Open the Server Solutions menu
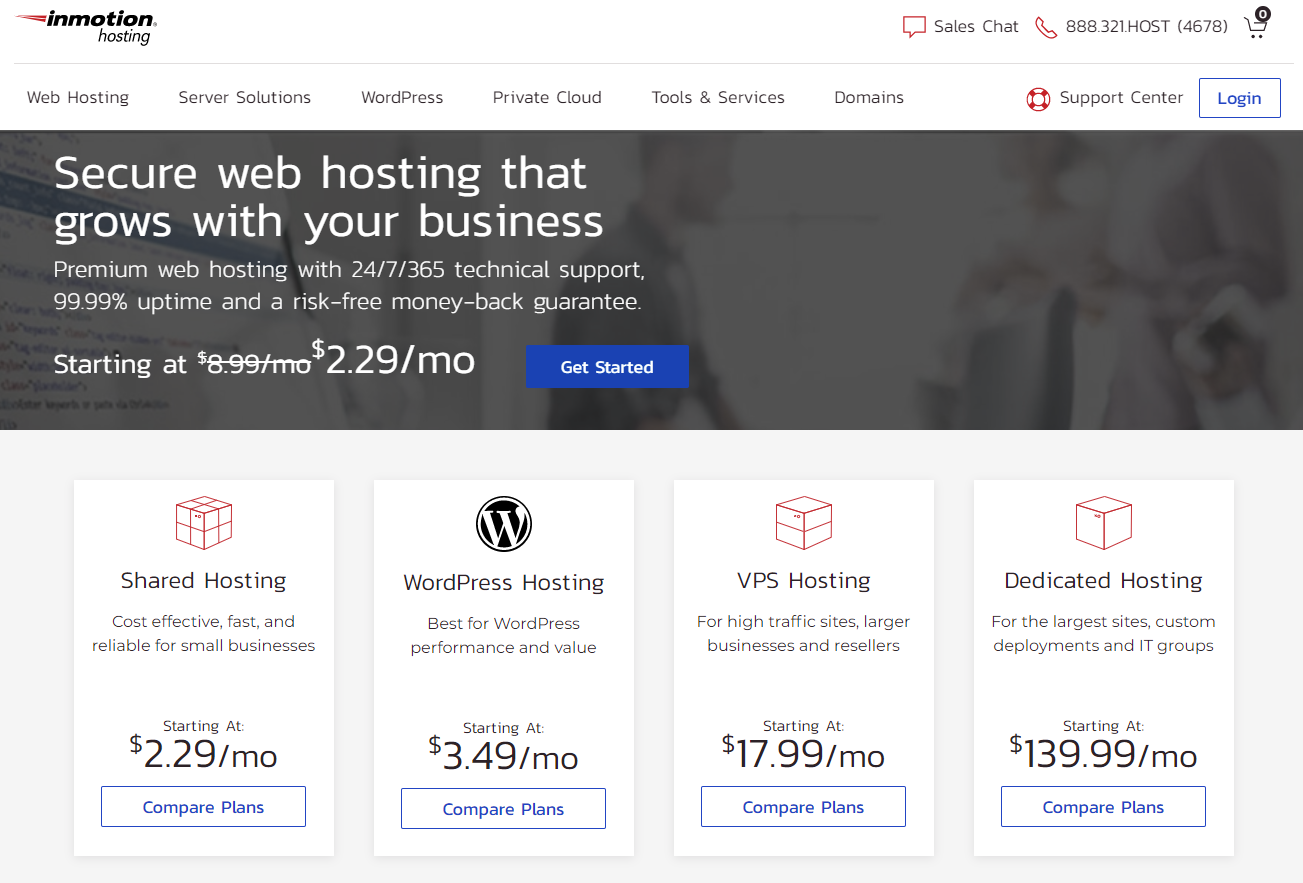Viewport: 1303px width, 883px height. (245, 98)
